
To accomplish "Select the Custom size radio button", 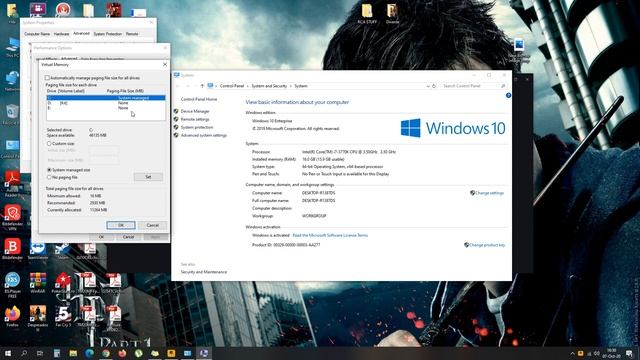I will 49,143.
